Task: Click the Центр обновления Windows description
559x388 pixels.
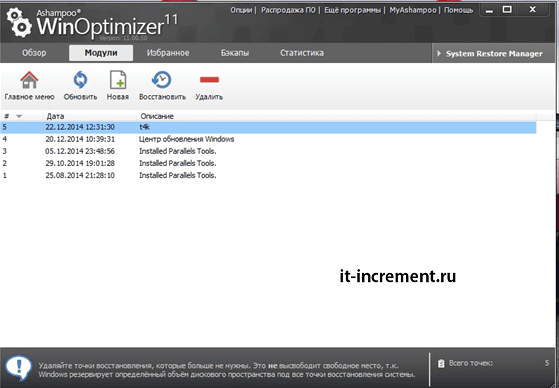Action: tap(186, 139)
